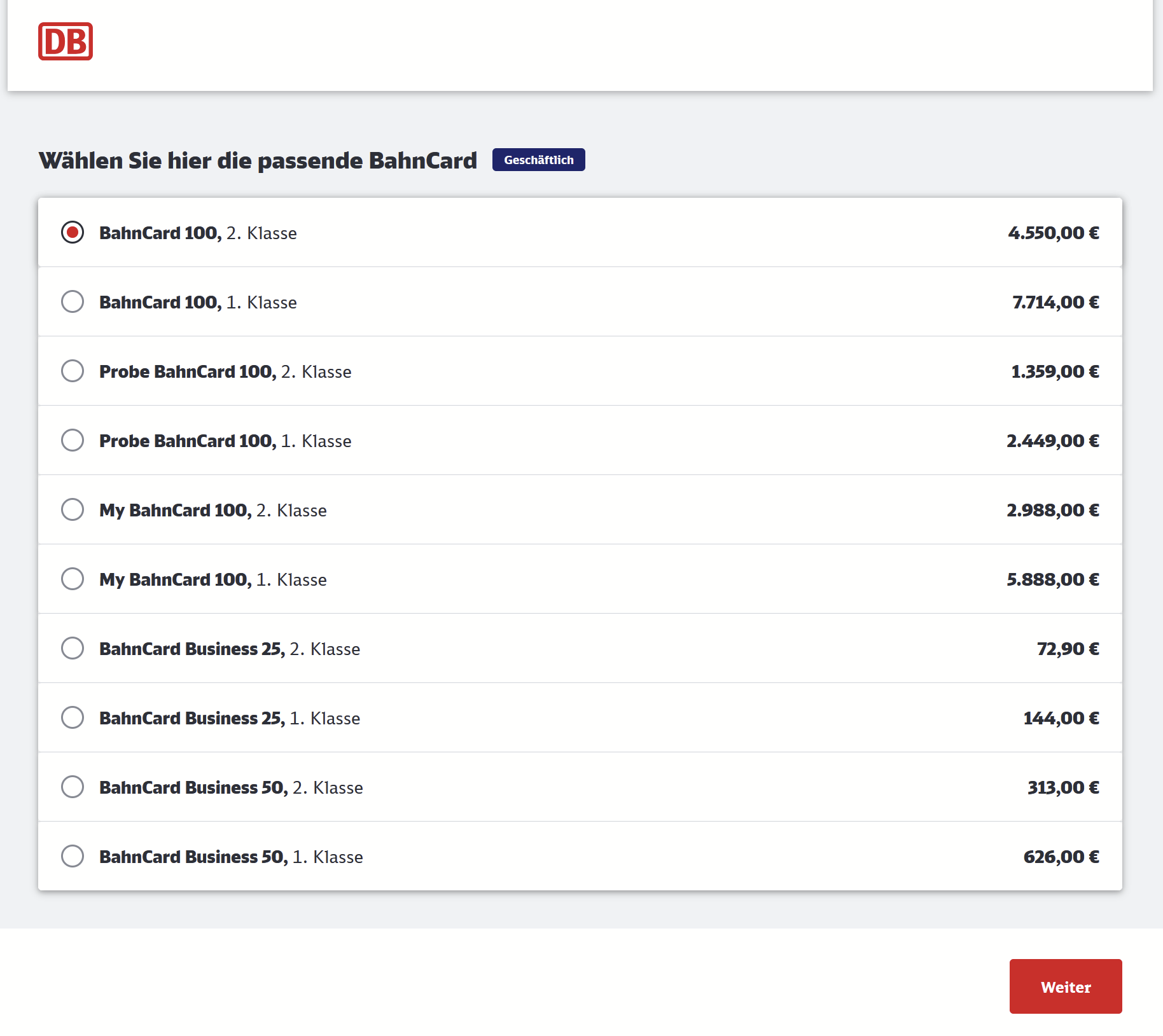Viewport: 1163px width, 1036px height.
Task: Click the Weiter button
Action: (1066, 986)
